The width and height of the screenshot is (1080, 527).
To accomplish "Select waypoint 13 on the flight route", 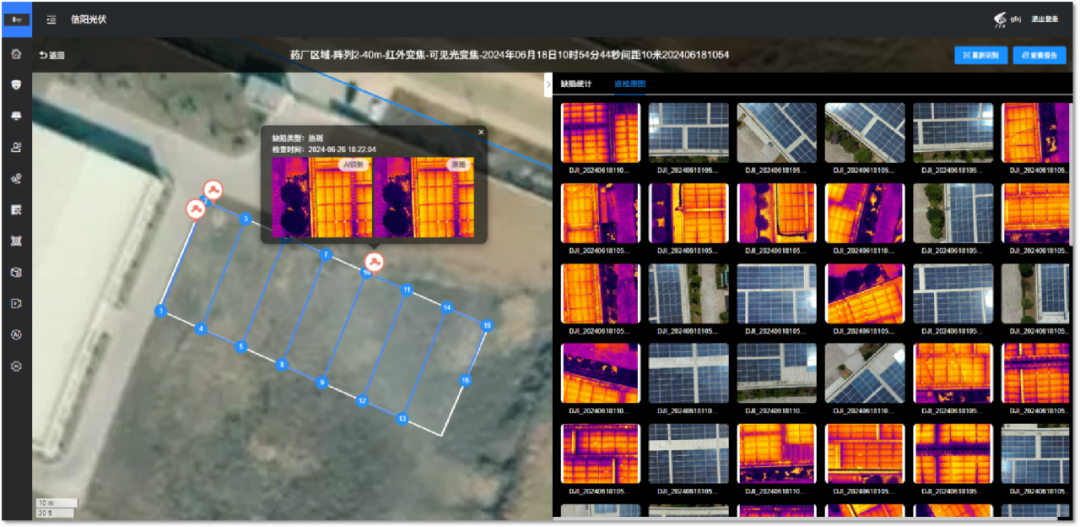I will point(402,418).
